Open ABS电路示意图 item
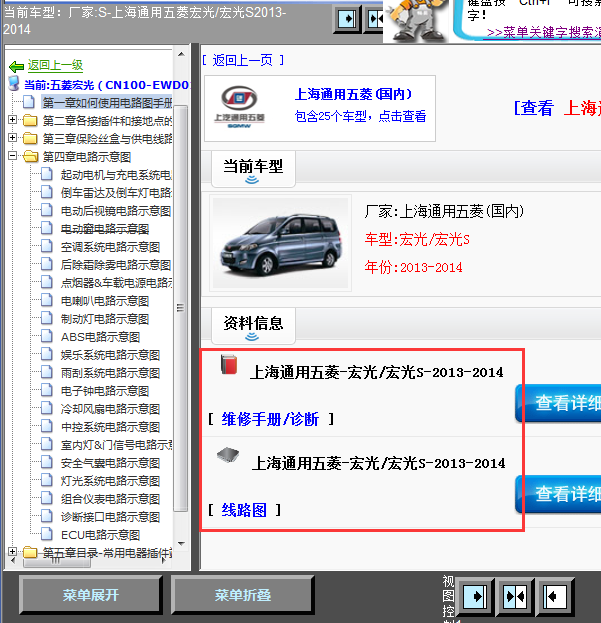 (x=100, y=337)
